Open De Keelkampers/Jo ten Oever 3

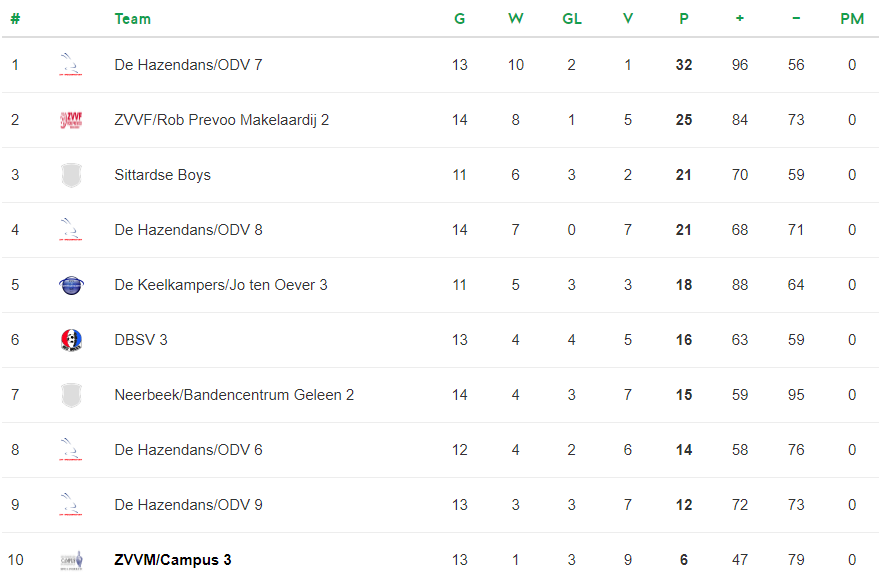[x=221, y=285]
